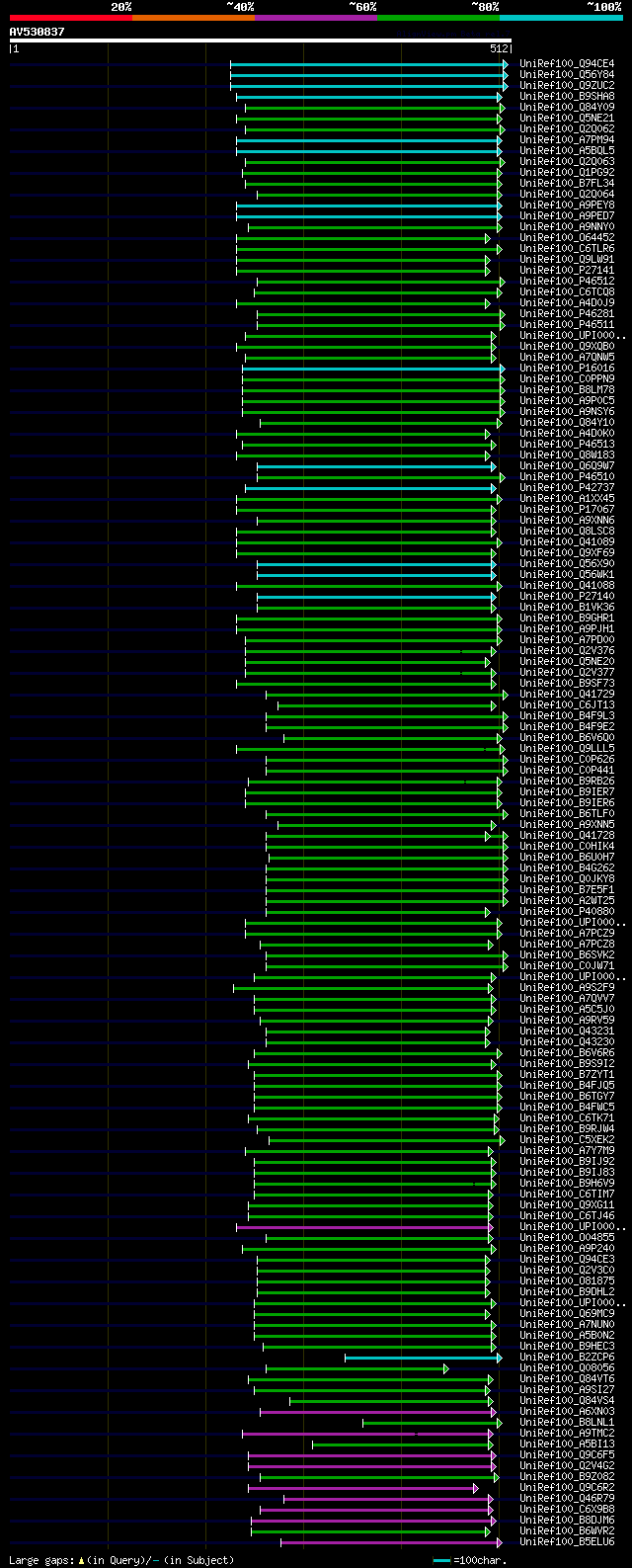
Task: Select the UniRef100_A6XN03 label
Action: click(x=567, y=1411)
